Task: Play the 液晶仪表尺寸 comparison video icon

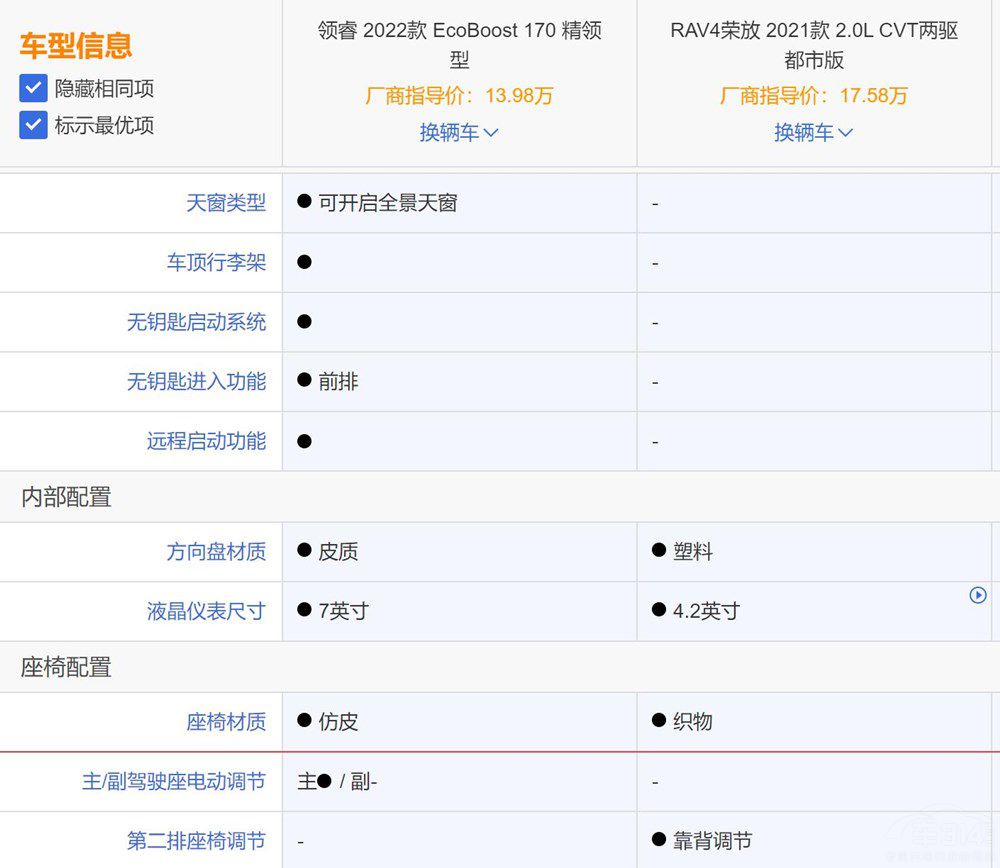Action: point(977,595)
